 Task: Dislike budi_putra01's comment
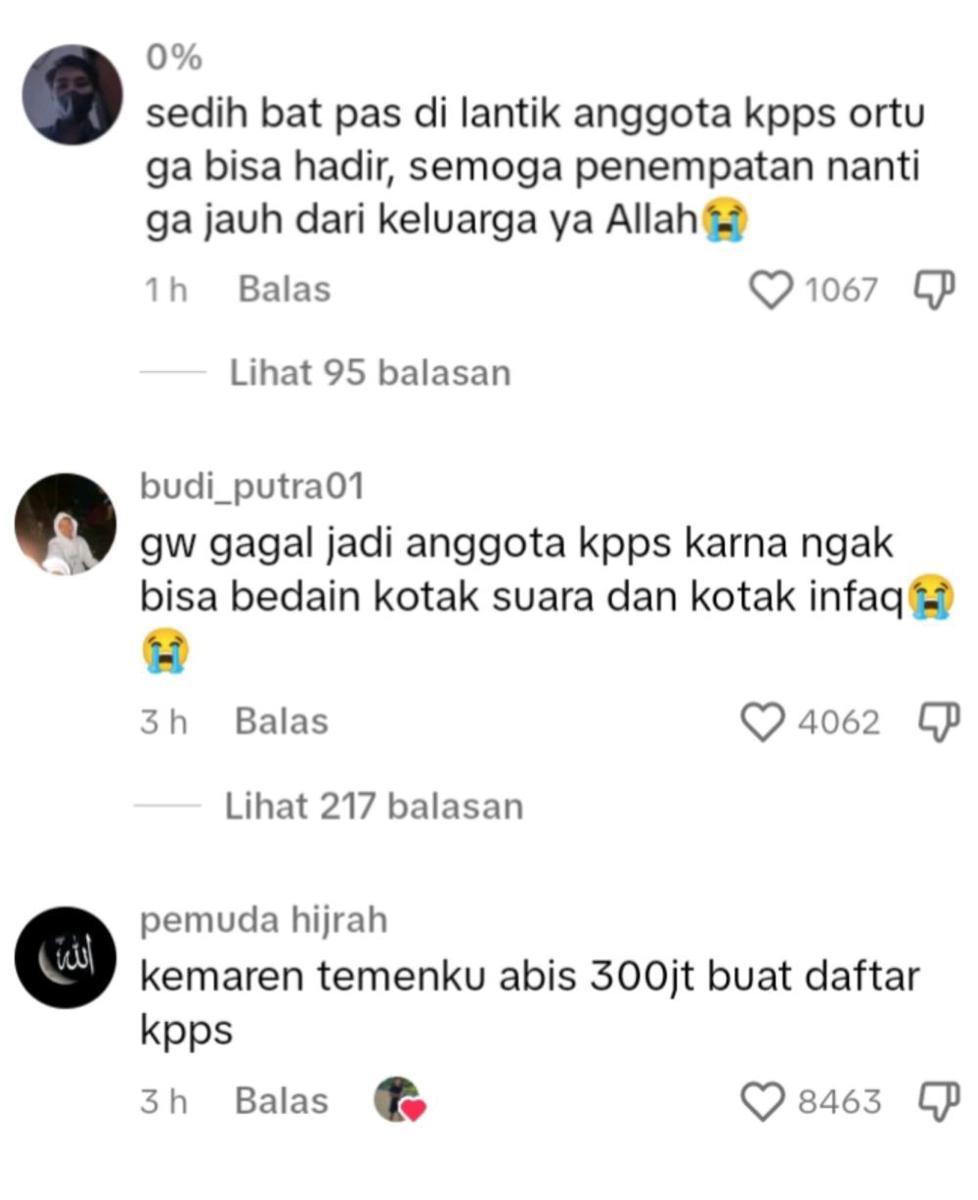pos(937,721)
